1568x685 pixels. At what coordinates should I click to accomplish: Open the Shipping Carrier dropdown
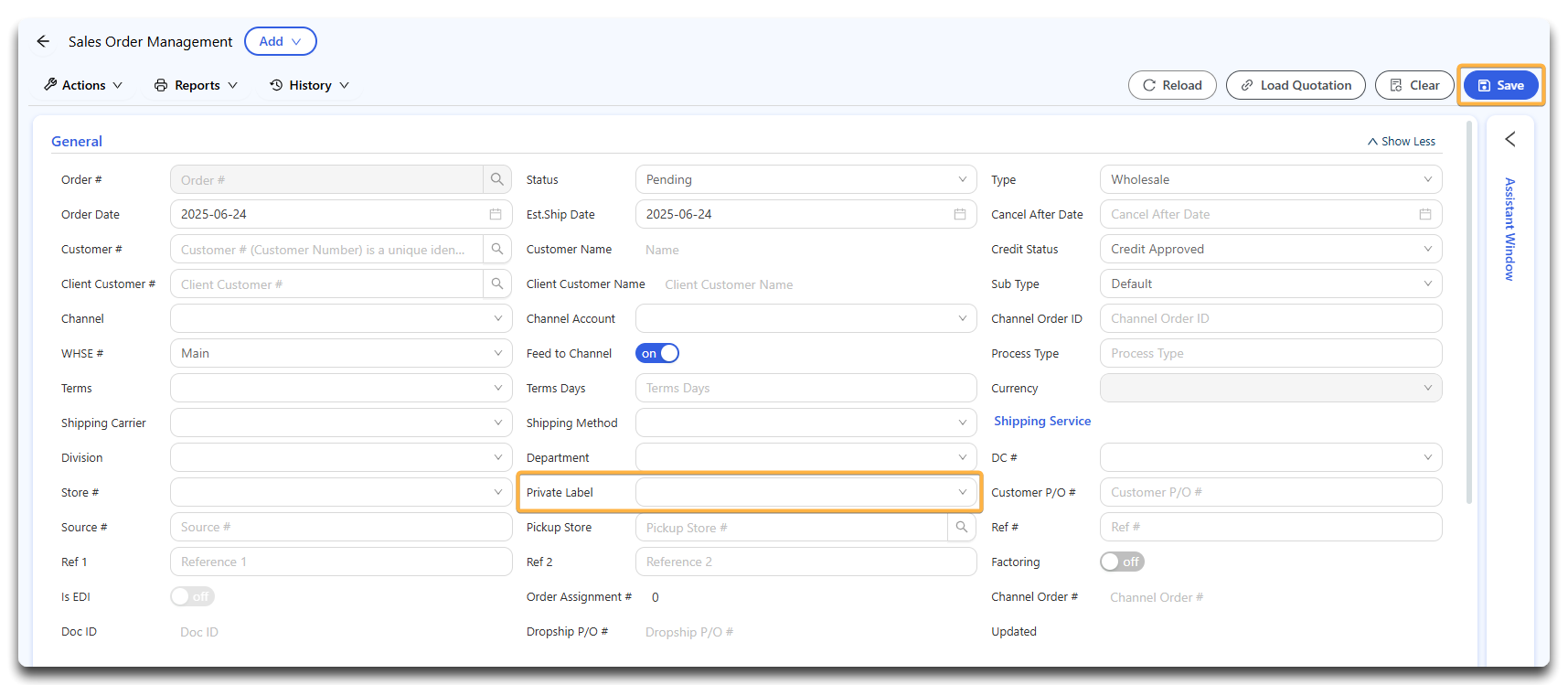(341, 423)
